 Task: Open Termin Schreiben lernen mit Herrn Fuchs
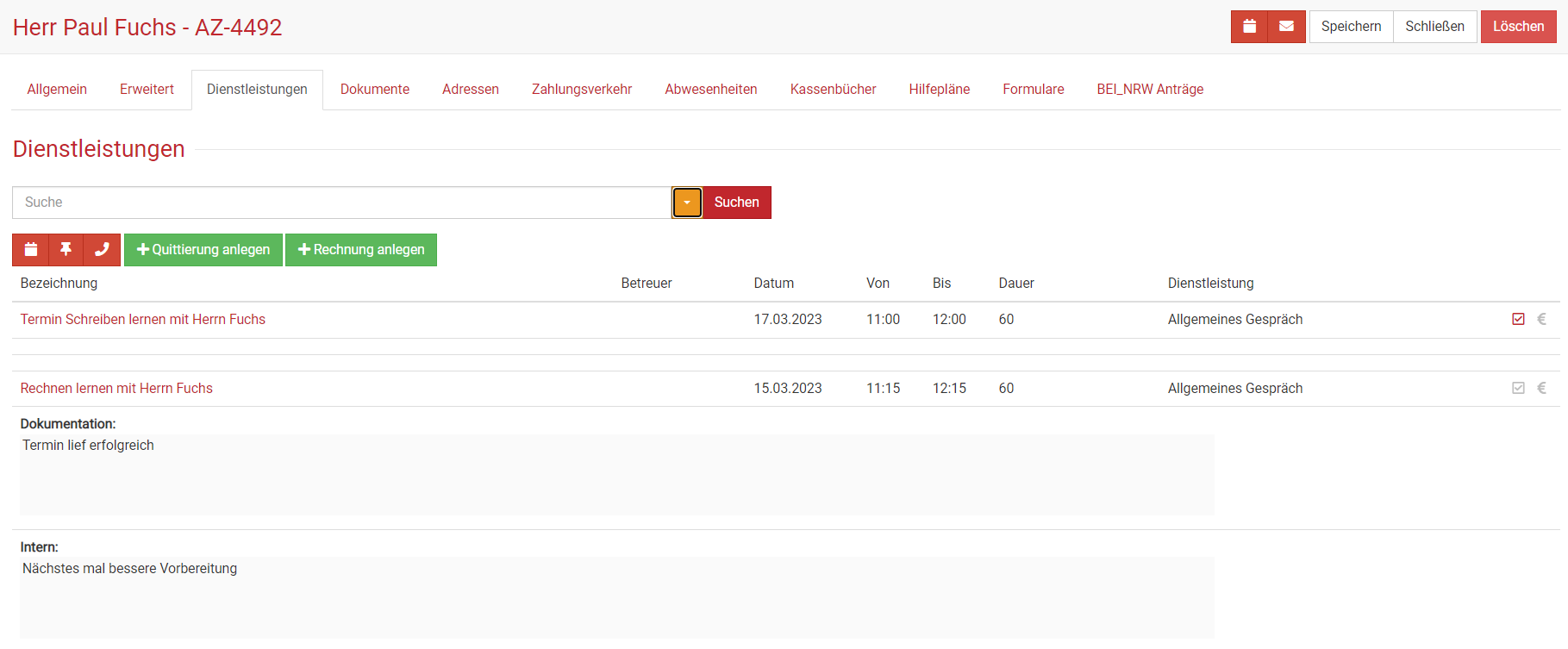(143, 320)
